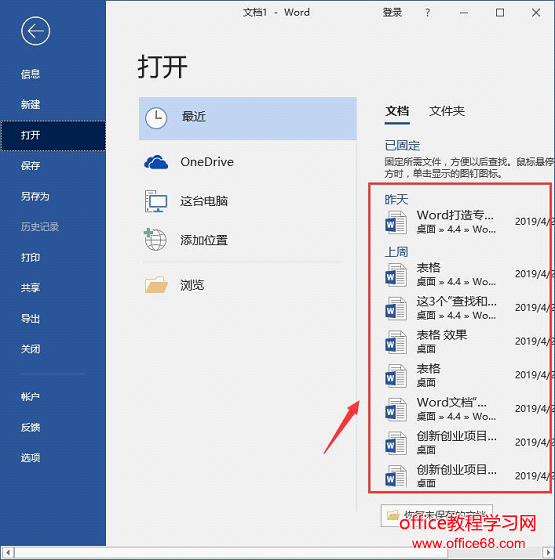Choose 关闭 in the sidebar
Screen dimensions: 555x560
pos(30,349)
